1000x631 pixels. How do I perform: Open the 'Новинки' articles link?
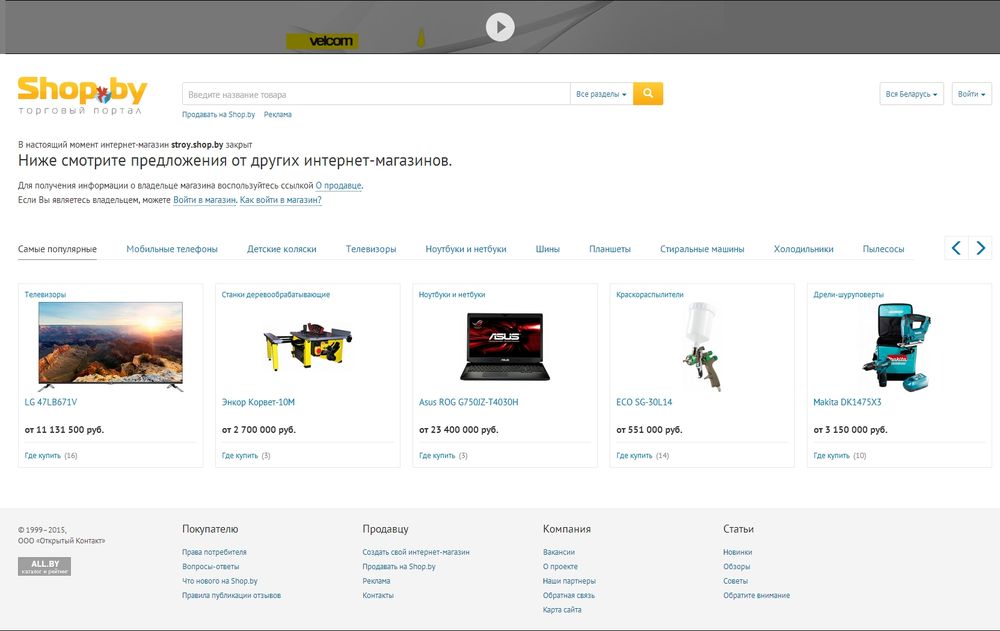pos(738,553)
